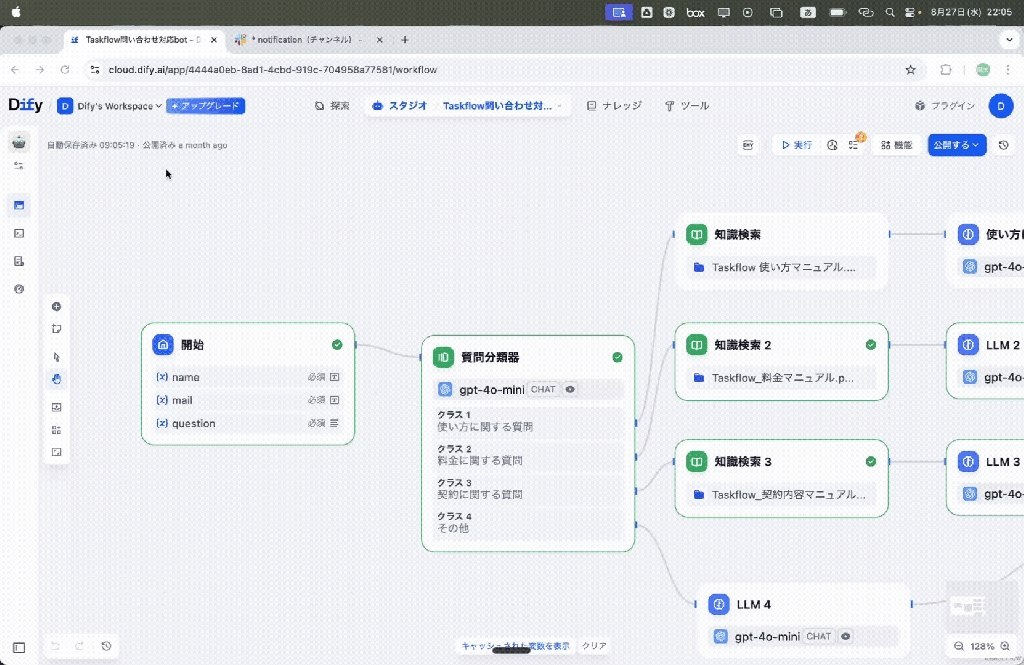Open the checklist icon with warning badge
The height and width of the screenshot is (665, 1024).
(854, 145)
